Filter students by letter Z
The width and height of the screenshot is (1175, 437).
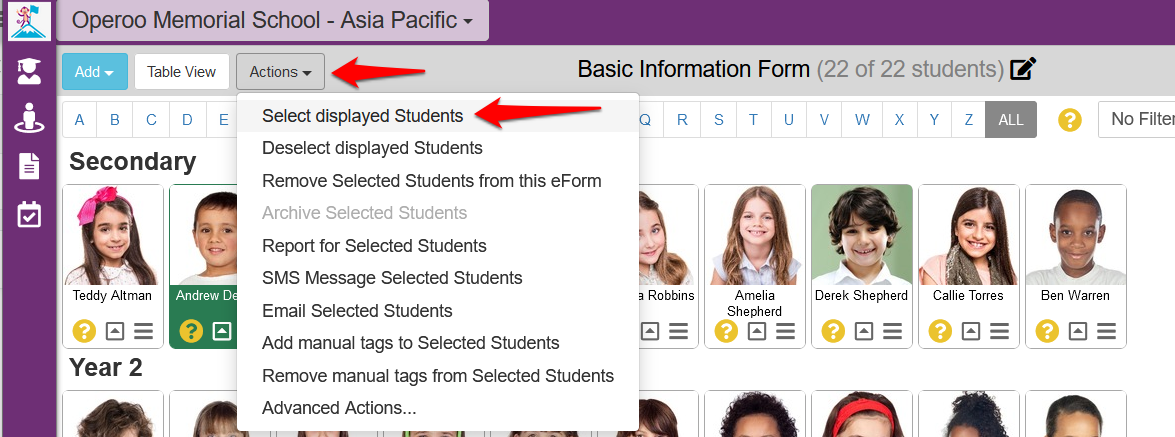click(x=969, y=120)
